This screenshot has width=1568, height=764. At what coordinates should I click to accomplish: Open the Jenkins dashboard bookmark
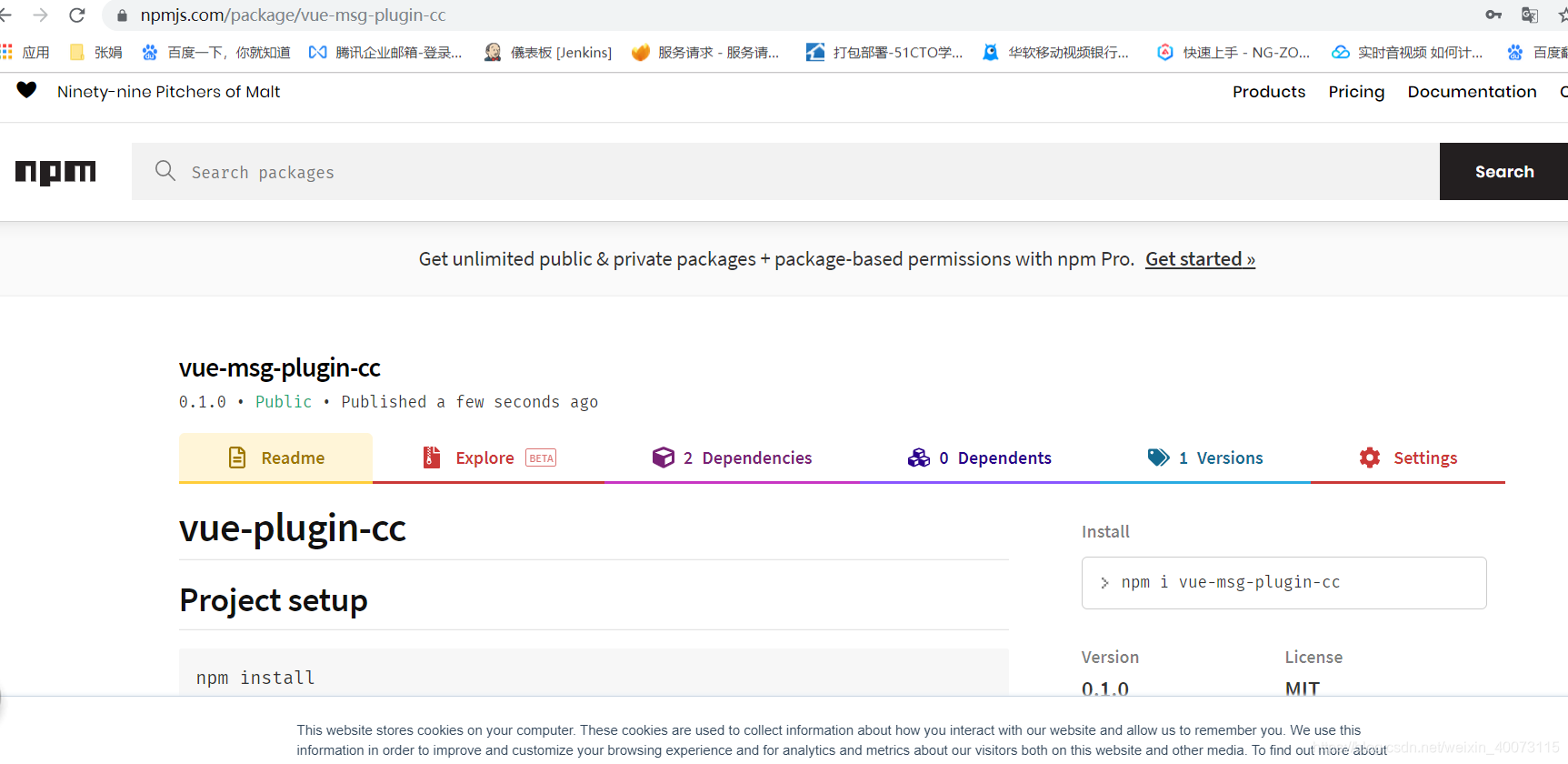(x=548, y=52)
